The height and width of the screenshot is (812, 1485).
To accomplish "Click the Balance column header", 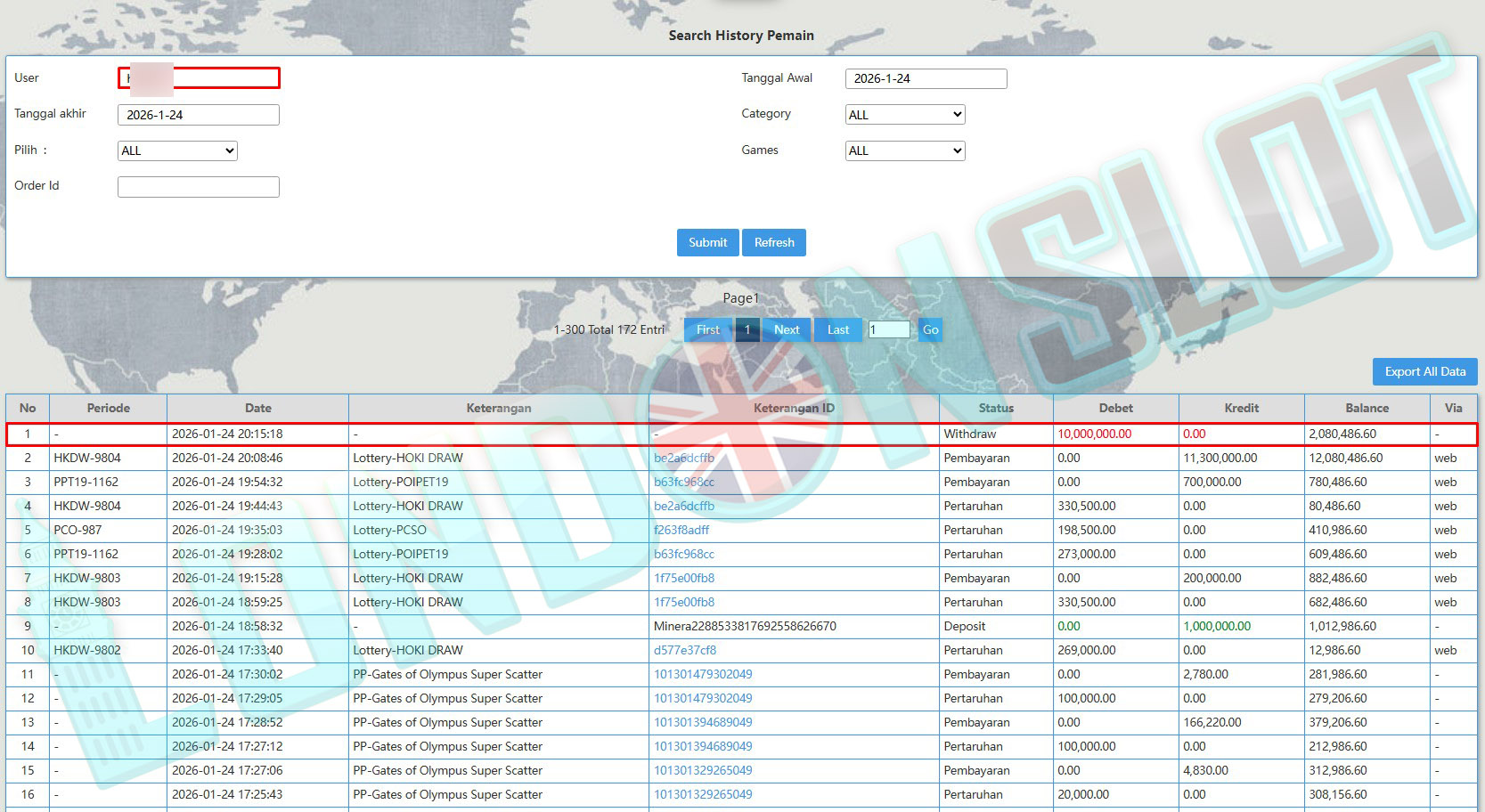I will (1367, 408).
